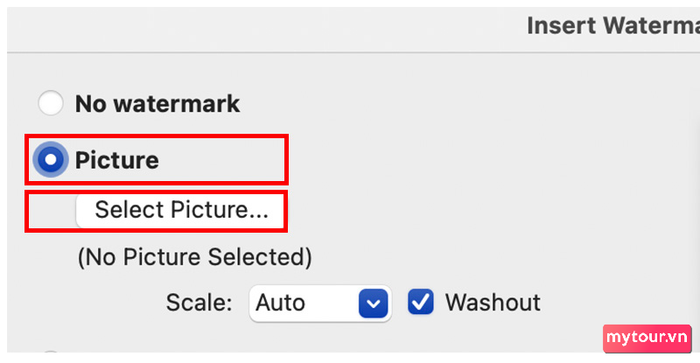Viewport: 700px width, 363px height.
Task: Click the bold Picture label text
Action: 117,160
